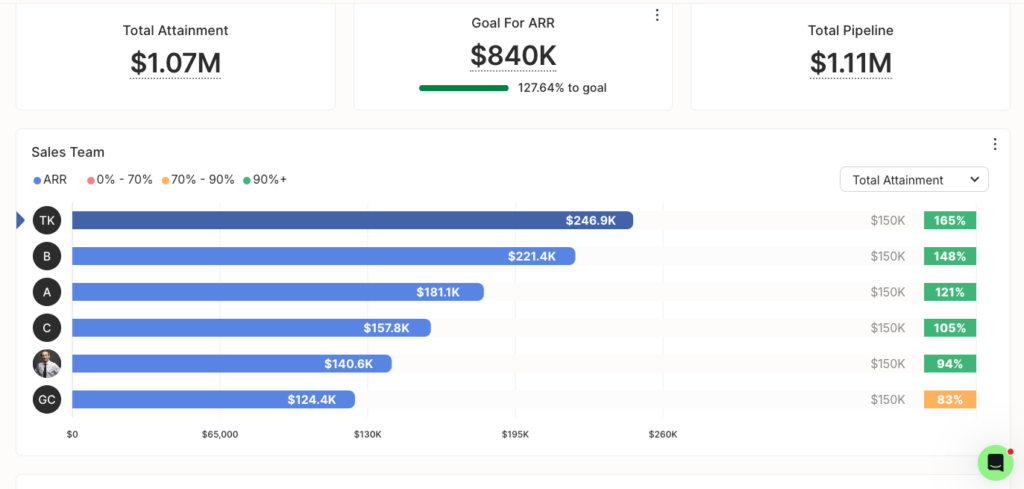Open the chat support widget
This screenshot has height=489, width=1024.
click(x=995, y=463)
